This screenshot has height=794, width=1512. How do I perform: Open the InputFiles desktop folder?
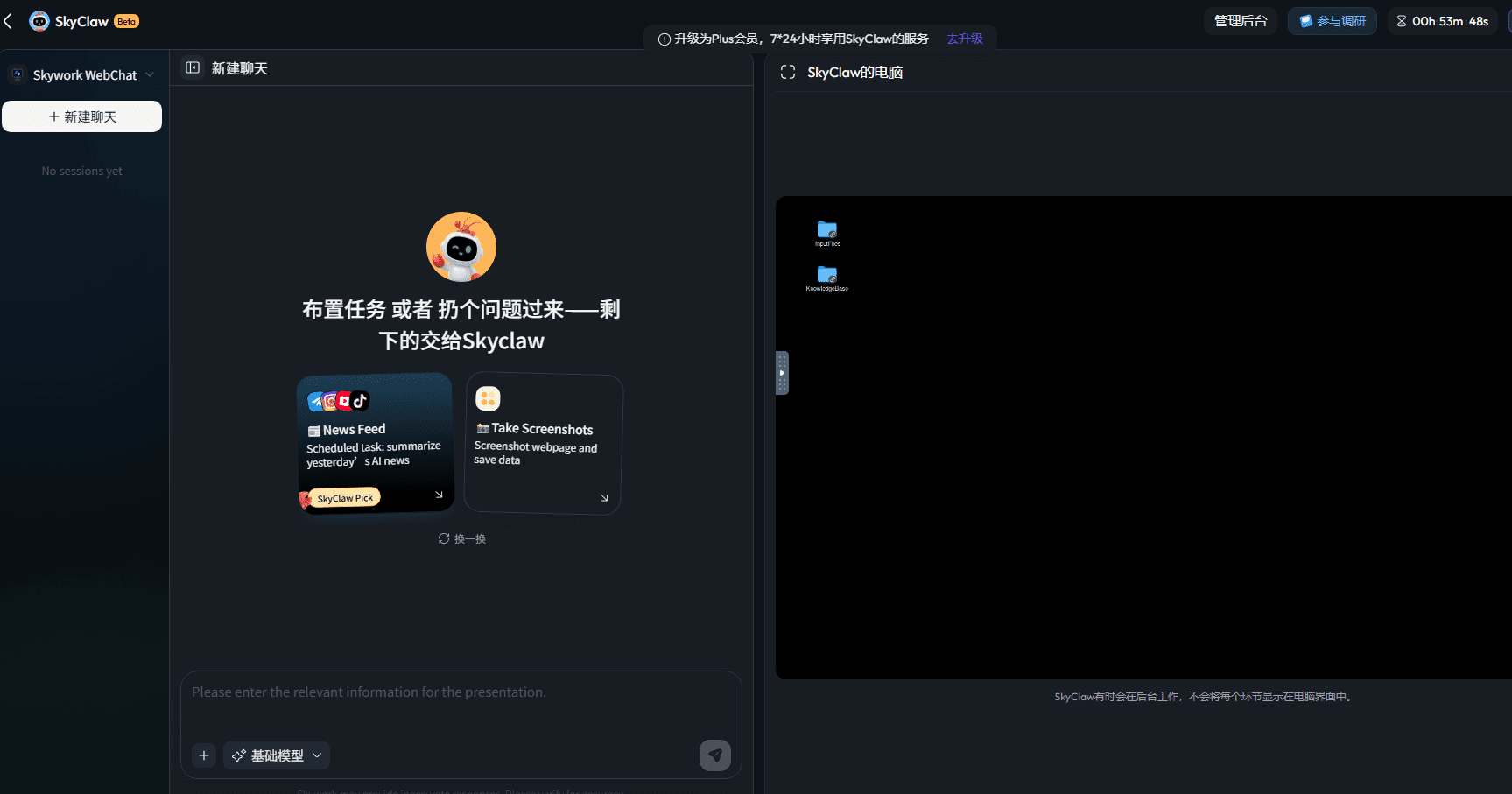click(826, 230)
